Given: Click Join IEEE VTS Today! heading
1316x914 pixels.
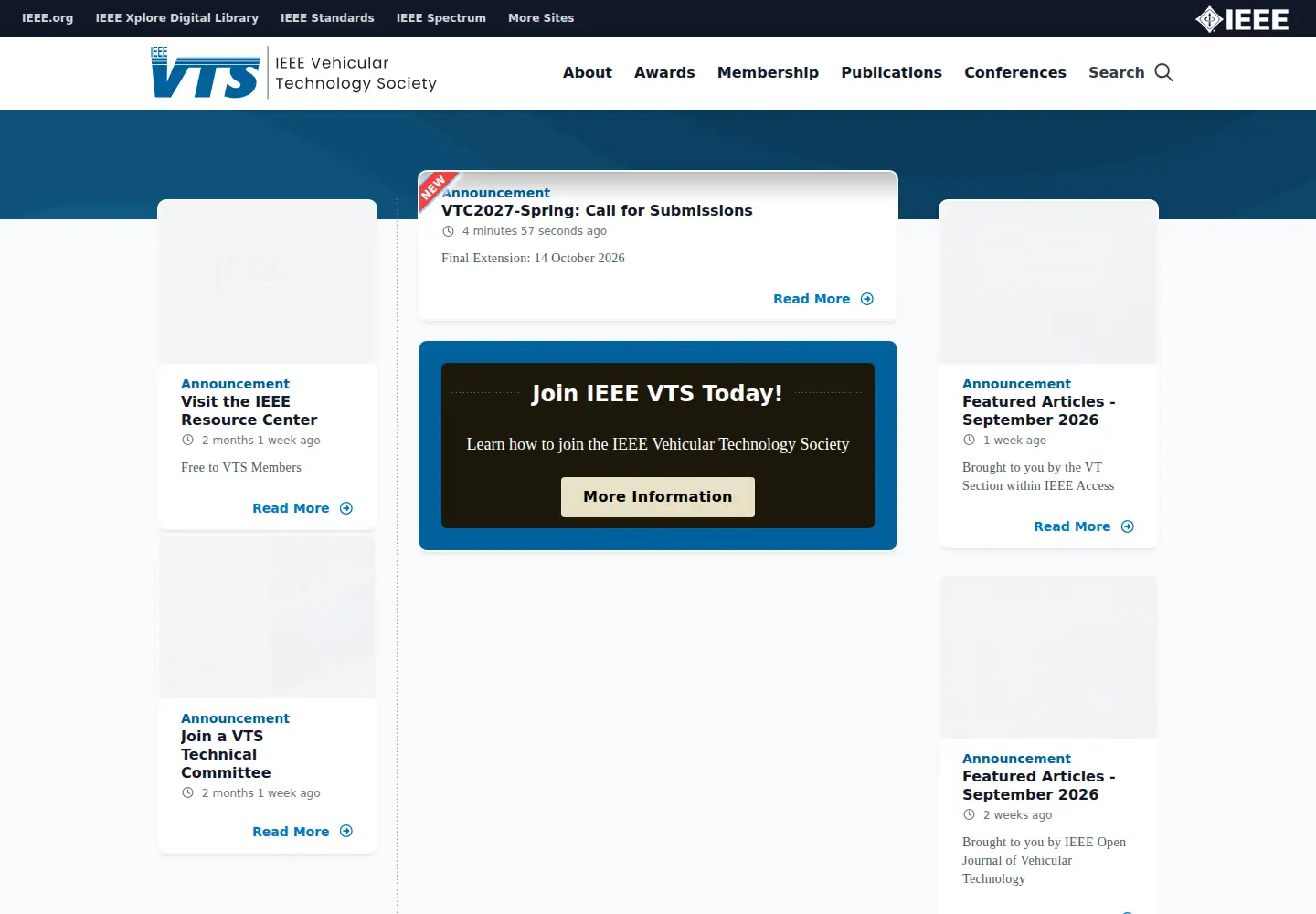Looking at the screenshot, I should click(657, 393).
